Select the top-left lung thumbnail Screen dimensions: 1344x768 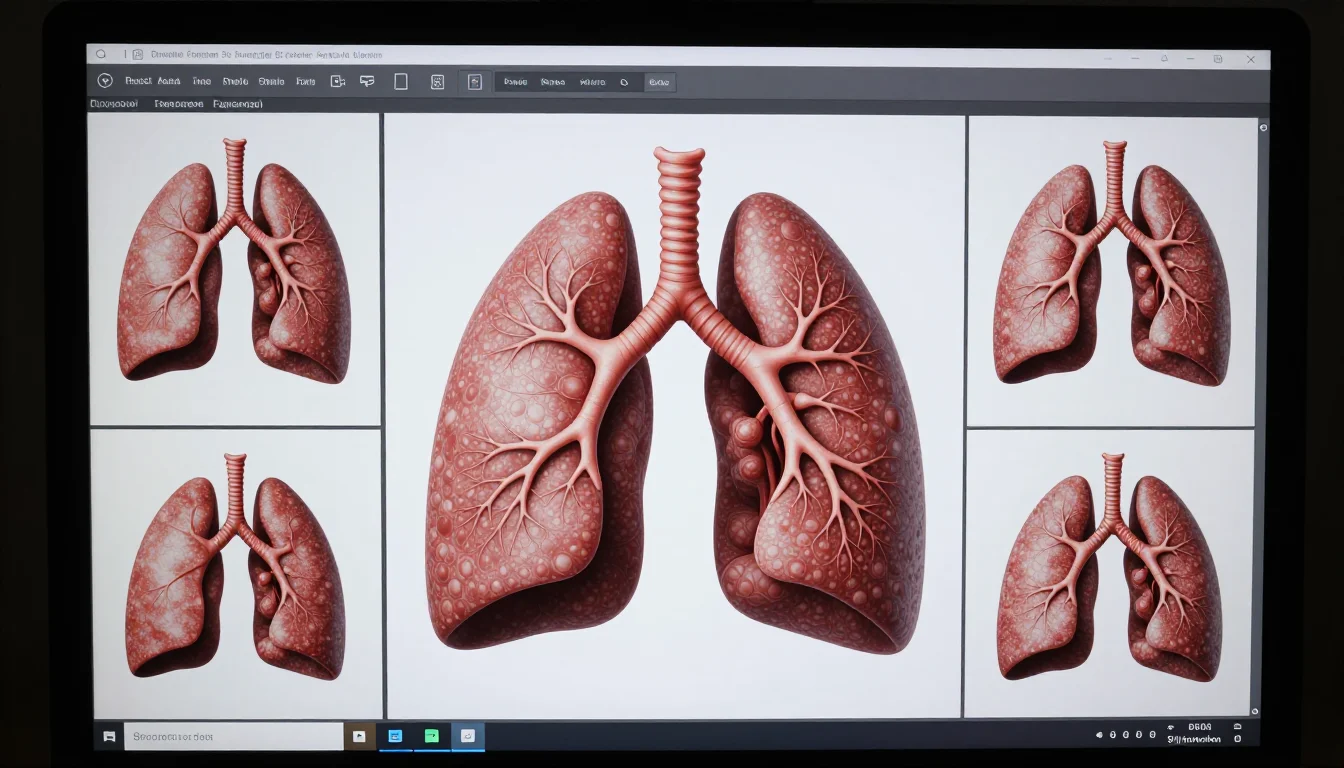coord(235,268)
